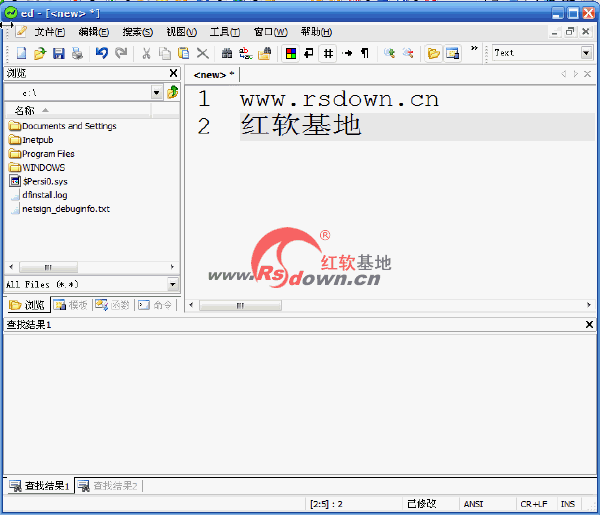Create a new document with New icon
Viewport: 600px width, 515px height.
[21, 53]
